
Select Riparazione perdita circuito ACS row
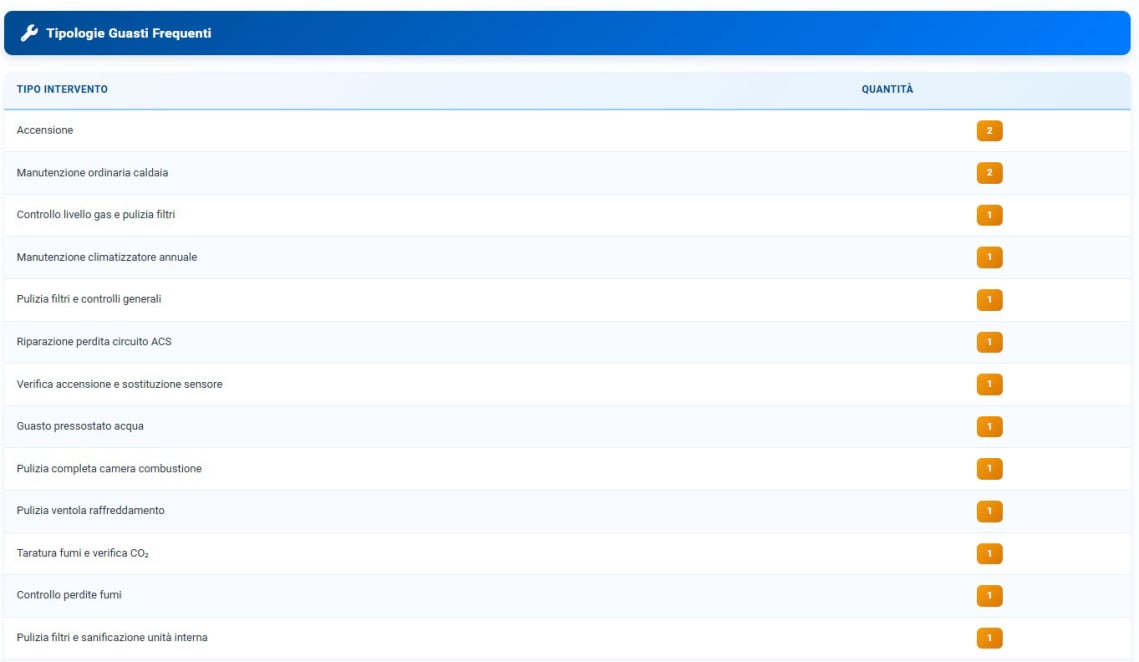[94, 342]
